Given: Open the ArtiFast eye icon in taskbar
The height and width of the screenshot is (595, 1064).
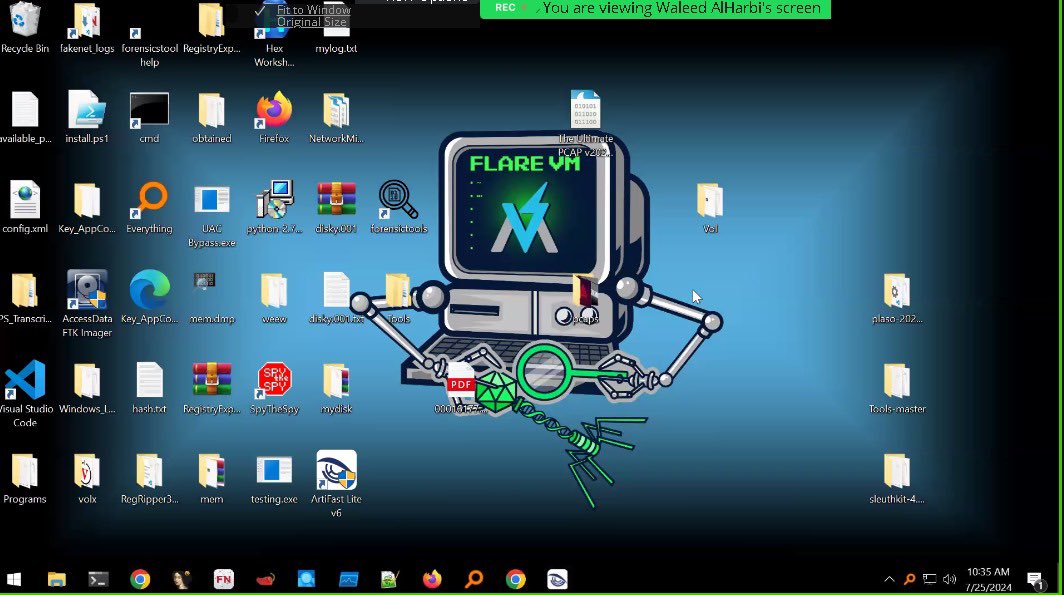Looking at the screenshot, I should point(557,579).
